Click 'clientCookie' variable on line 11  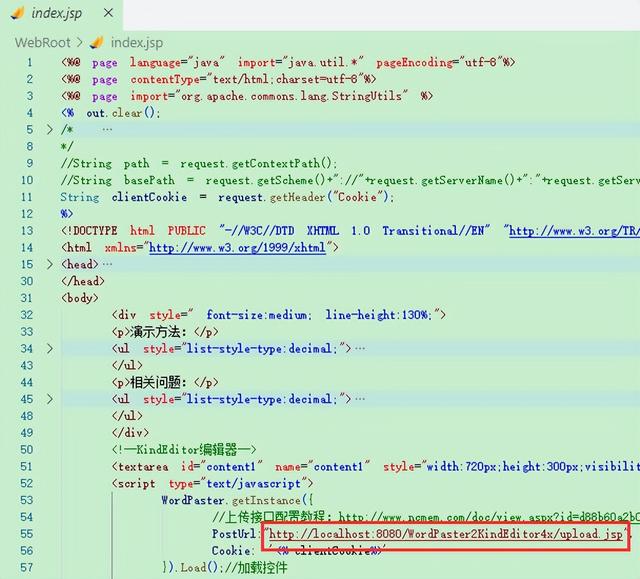tap(149, 197)
